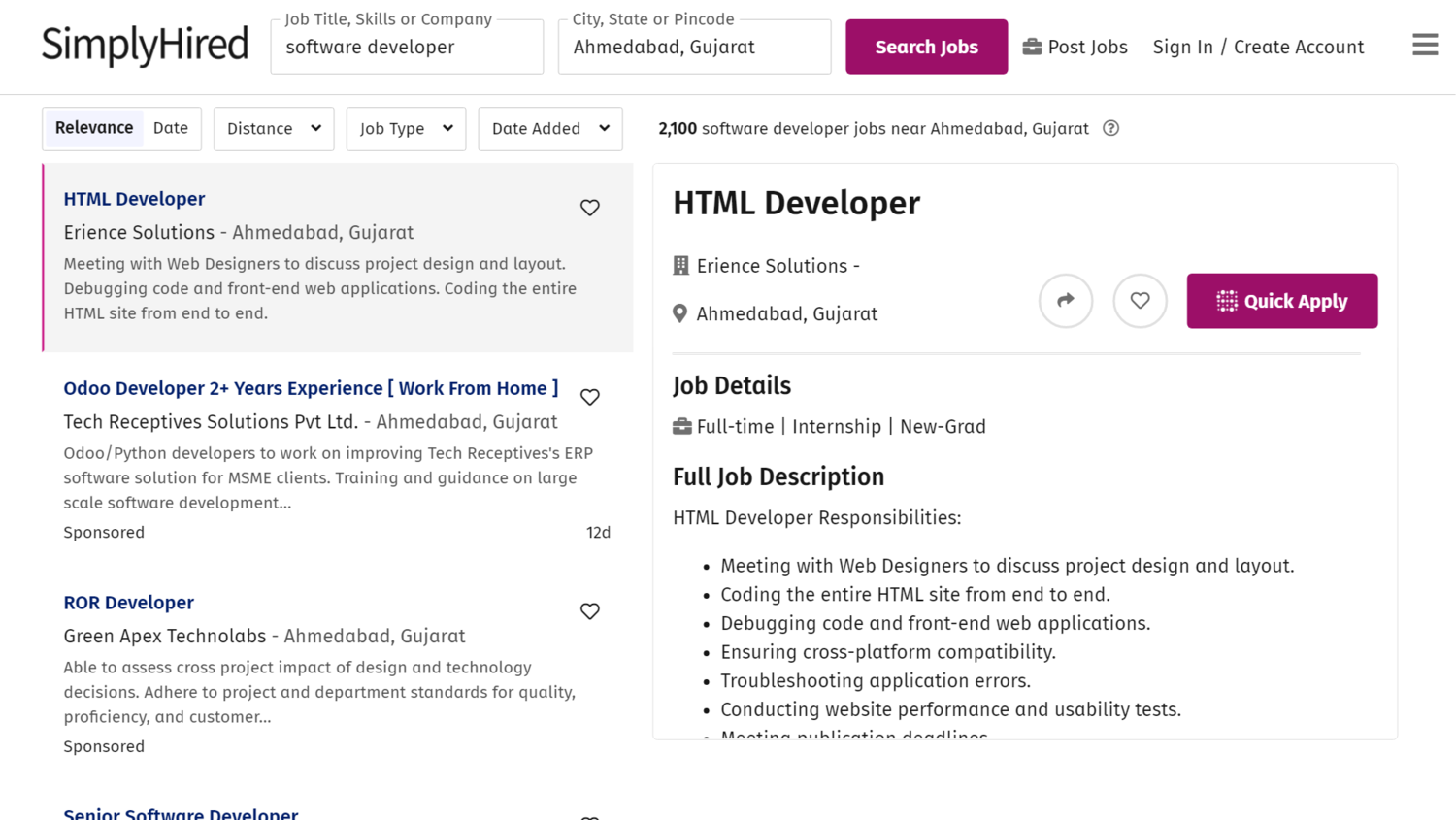Favorite the Odoo Developer job
1456x820 pixels.
pos(589,397)
